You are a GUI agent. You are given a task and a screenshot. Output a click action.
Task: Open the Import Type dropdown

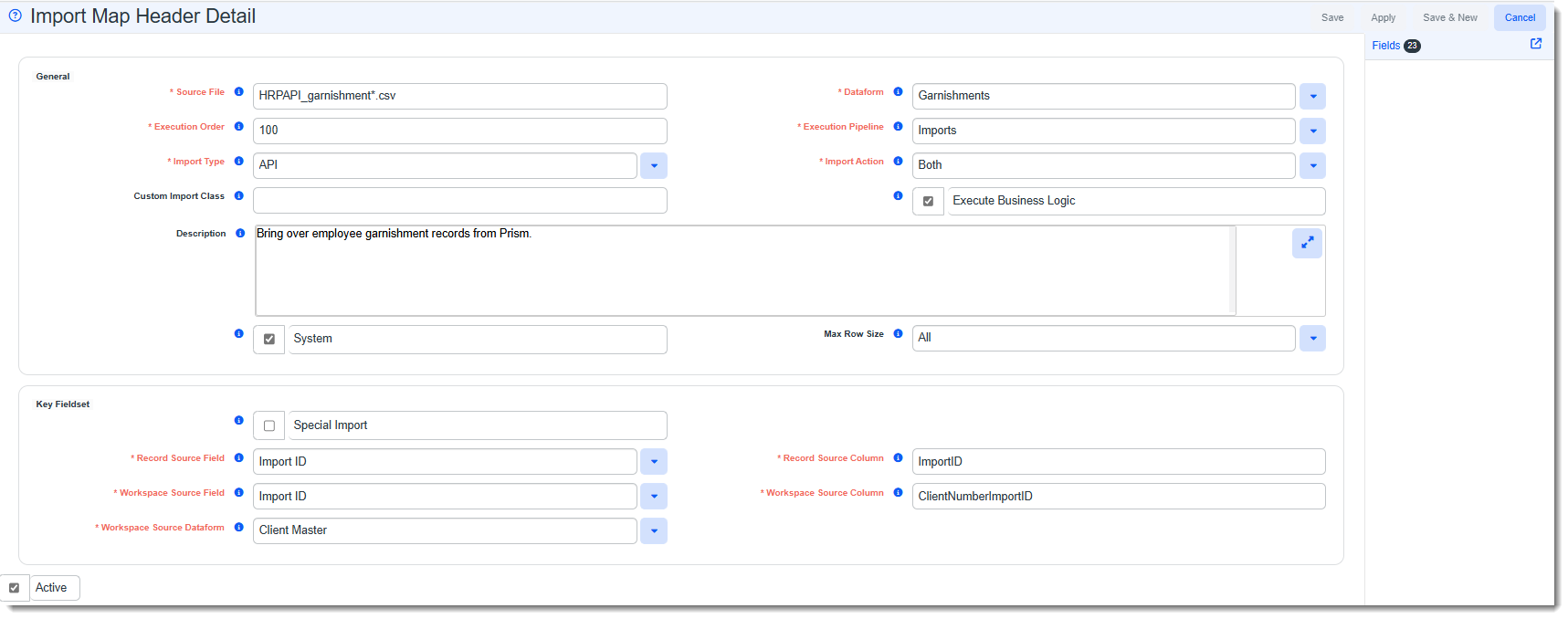click(x=654, y=166)
